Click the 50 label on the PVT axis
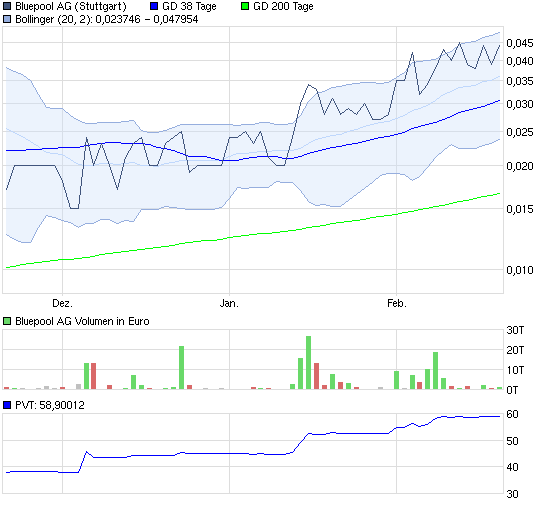The width and height of the screenshot is (545, 515). pyautogui.click(x=513, y=441)
